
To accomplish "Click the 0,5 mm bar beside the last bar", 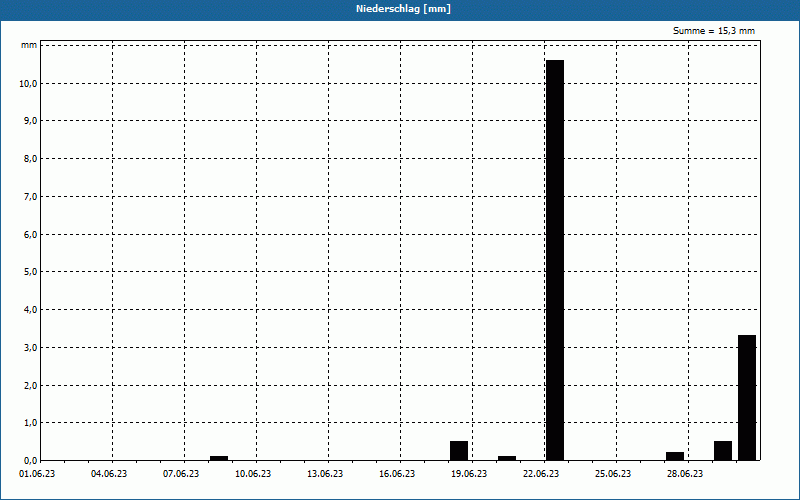I will tap(723, 451).
